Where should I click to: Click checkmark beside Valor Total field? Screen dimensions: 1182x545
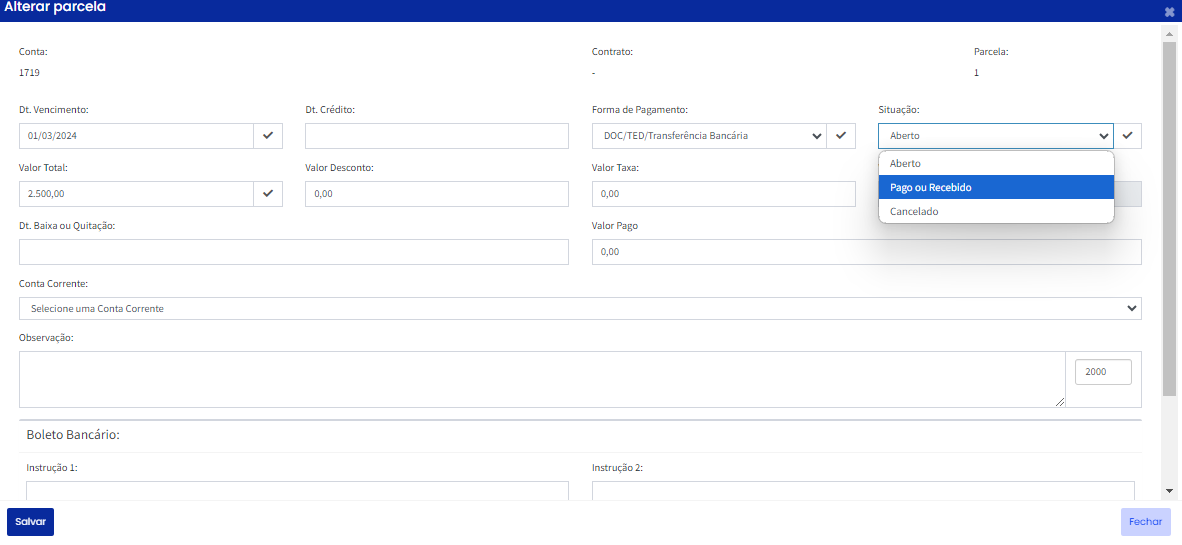coord(268,194)
